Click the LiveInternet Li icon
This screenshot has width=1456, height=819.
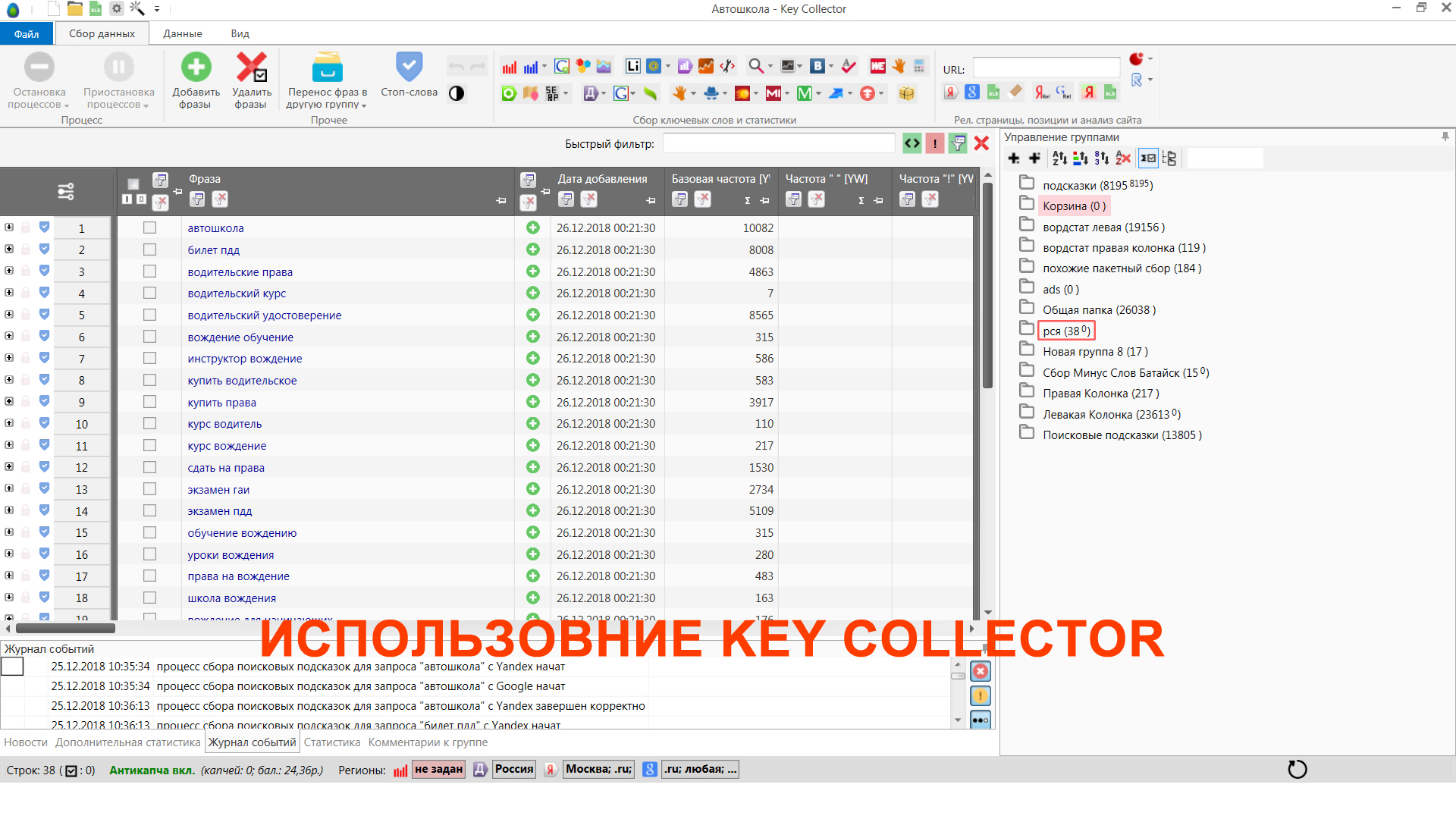click(x=632, y=67)
